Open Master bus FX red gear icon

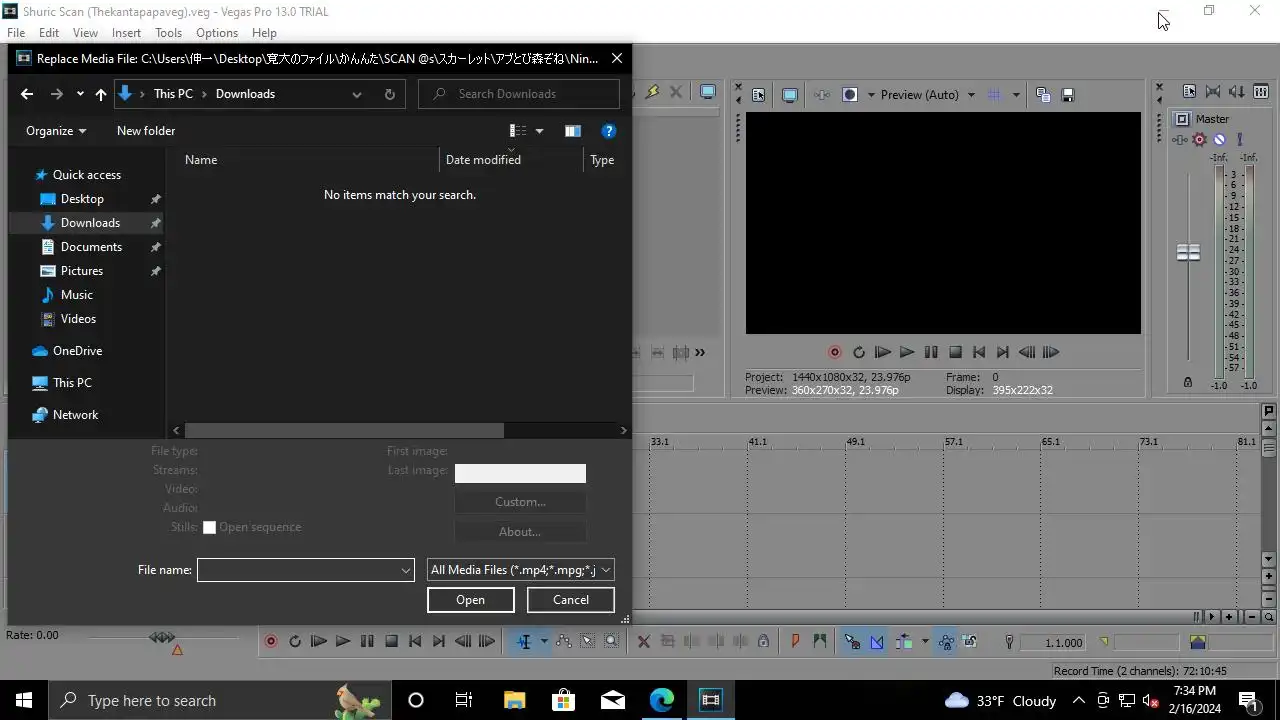(1200, 140)
